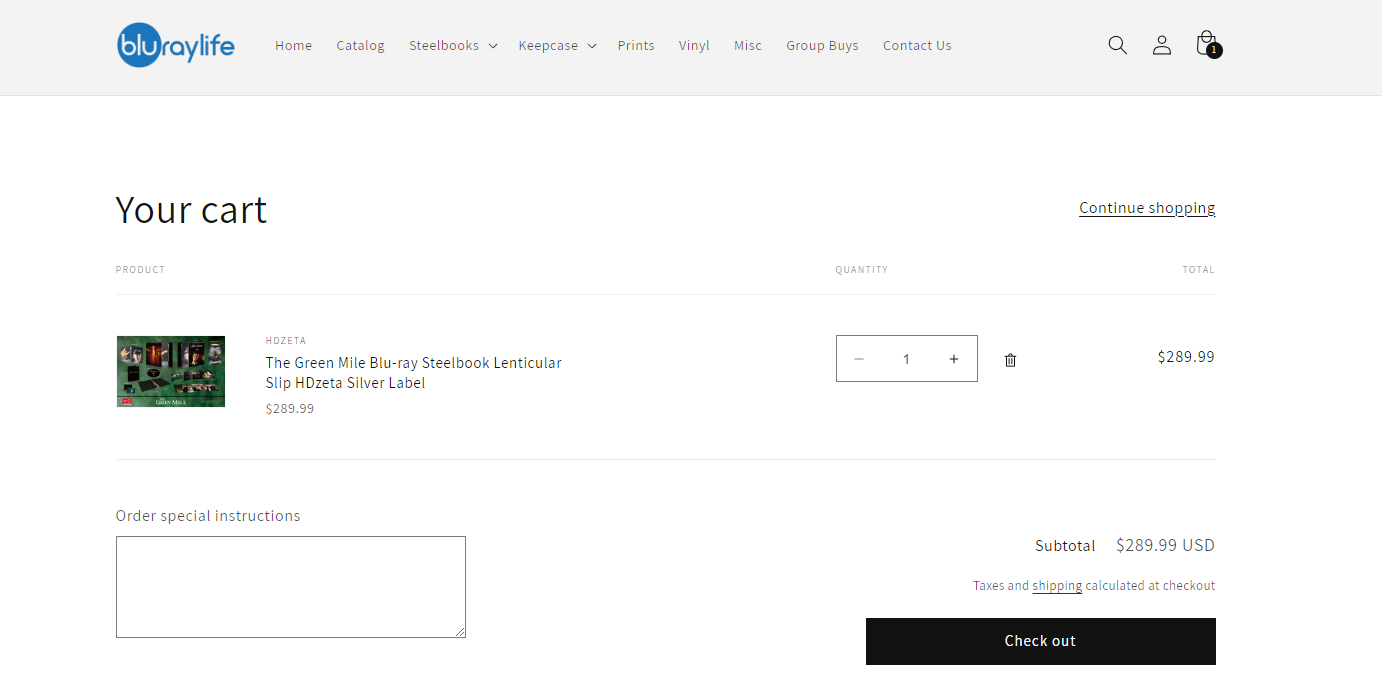1382x689 pixels.
Task: Expand the Steelbooks dropdown menu
Action: pyautogui.click(x=453, y=45)
